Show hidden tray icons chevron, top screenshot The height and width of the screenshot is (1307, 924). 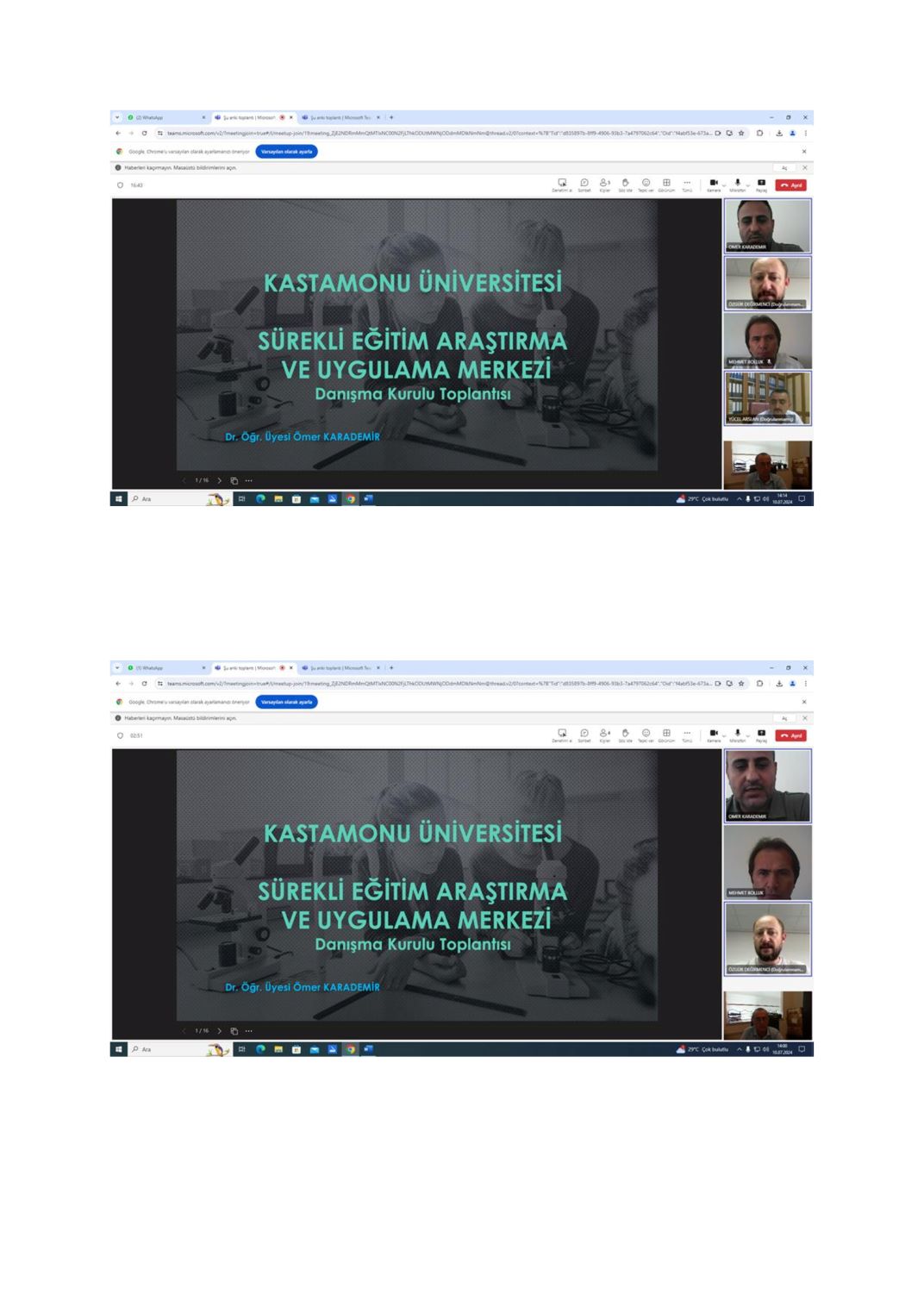739,498
